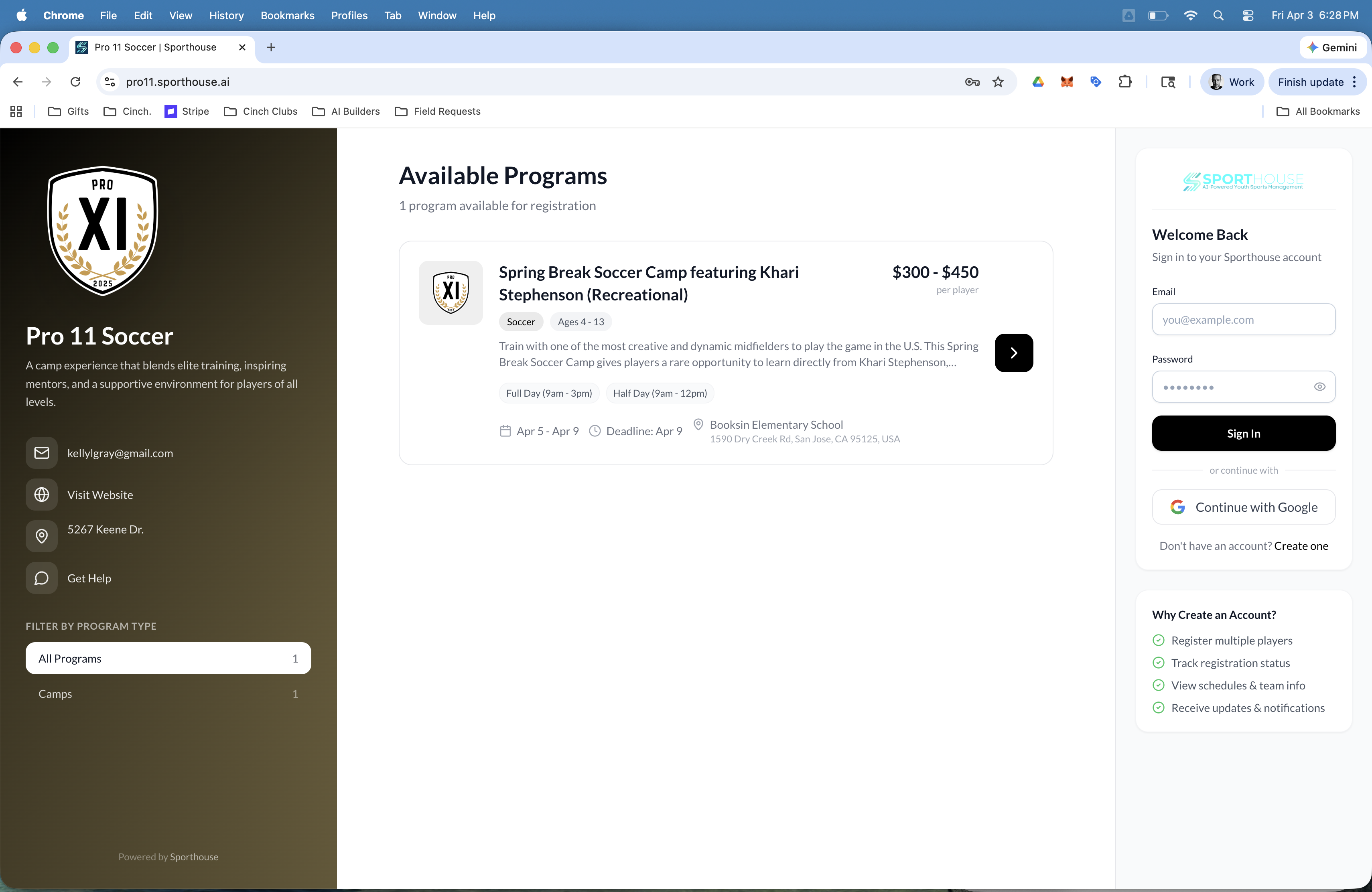Screen dimensions: 1372x892
Task: Open the saved passwords key icon
Action: (972, 82)
